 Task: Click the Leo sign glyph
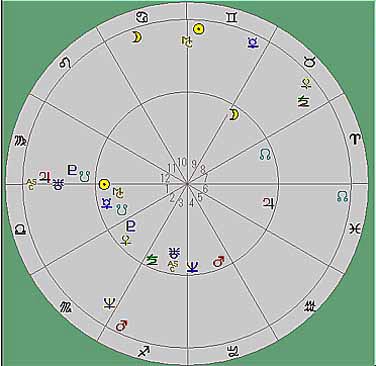65,62
